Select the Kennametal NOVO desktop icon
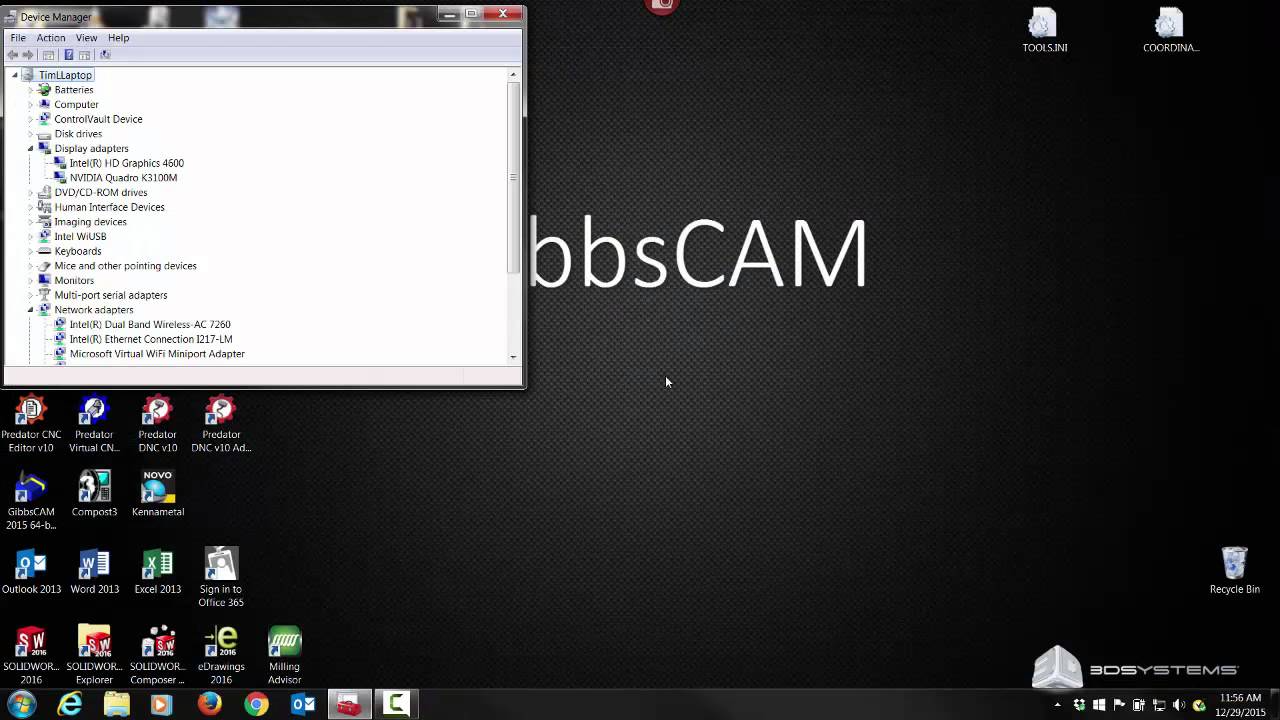Viewport: 1280px width, 720px height. click(x=158, y=494)
